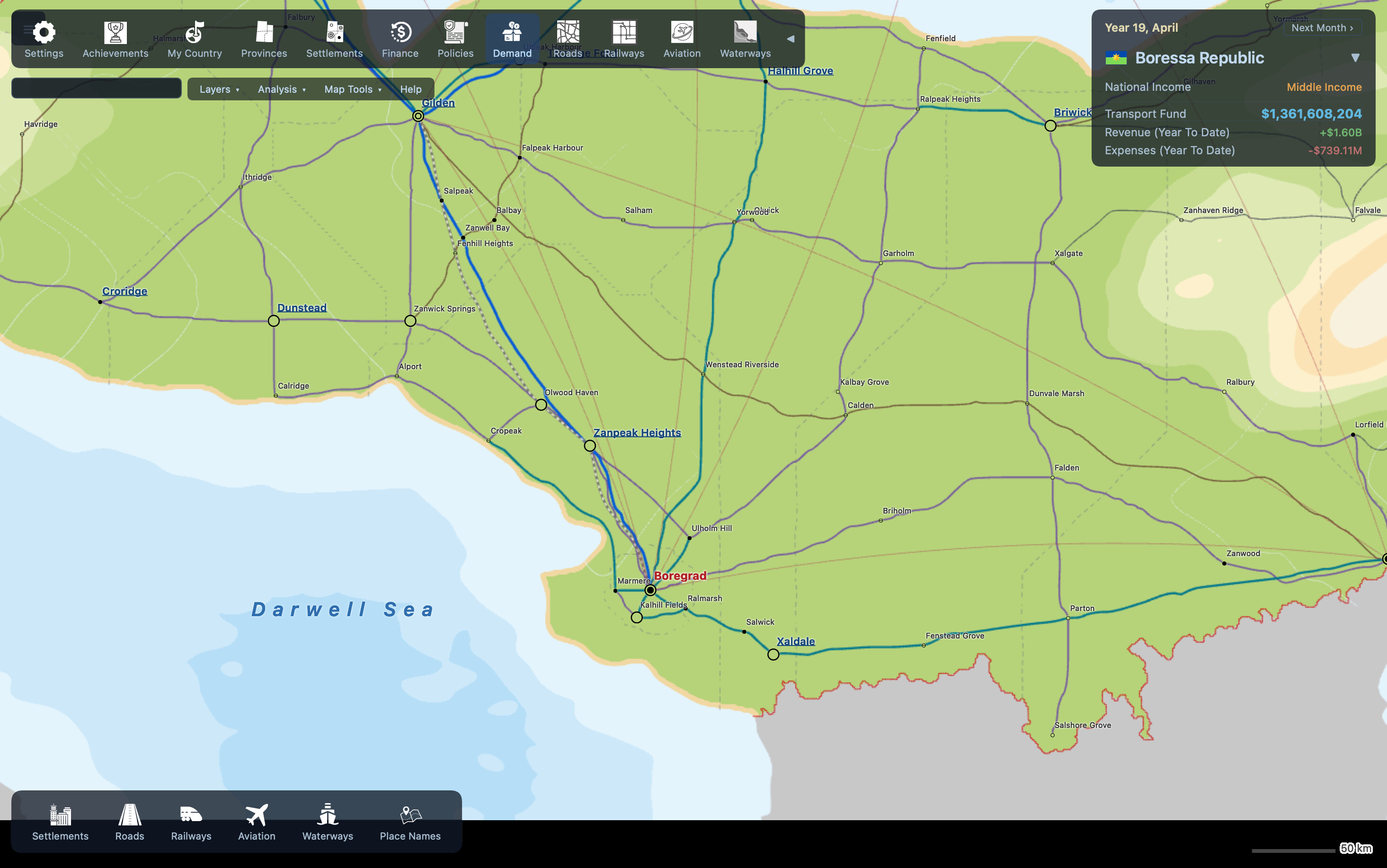Advance with the Next Month button
The image size is (1387, 868).
(x=1322, y=27)
